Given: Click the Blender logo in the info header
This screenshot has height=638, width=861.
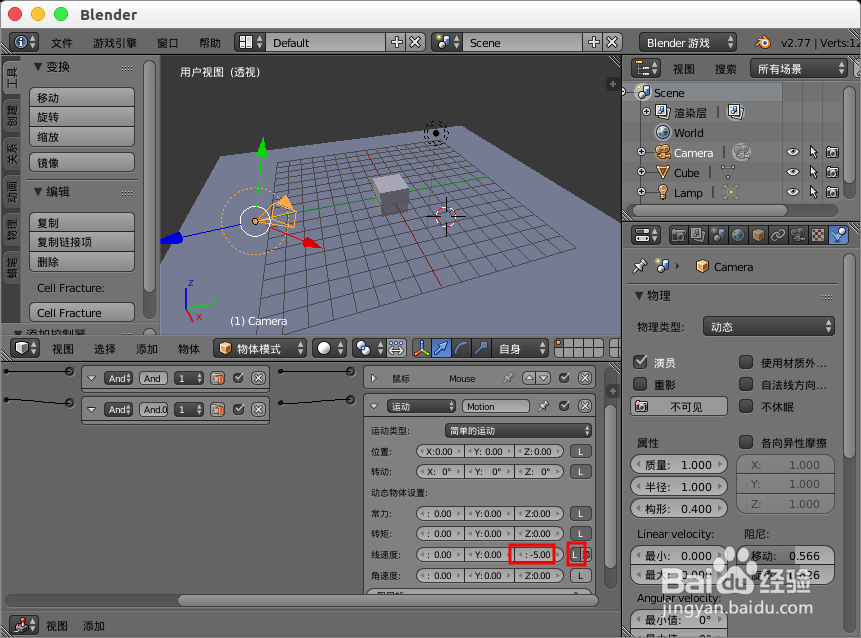Looking at the screenshot, I should pos(763,42).
